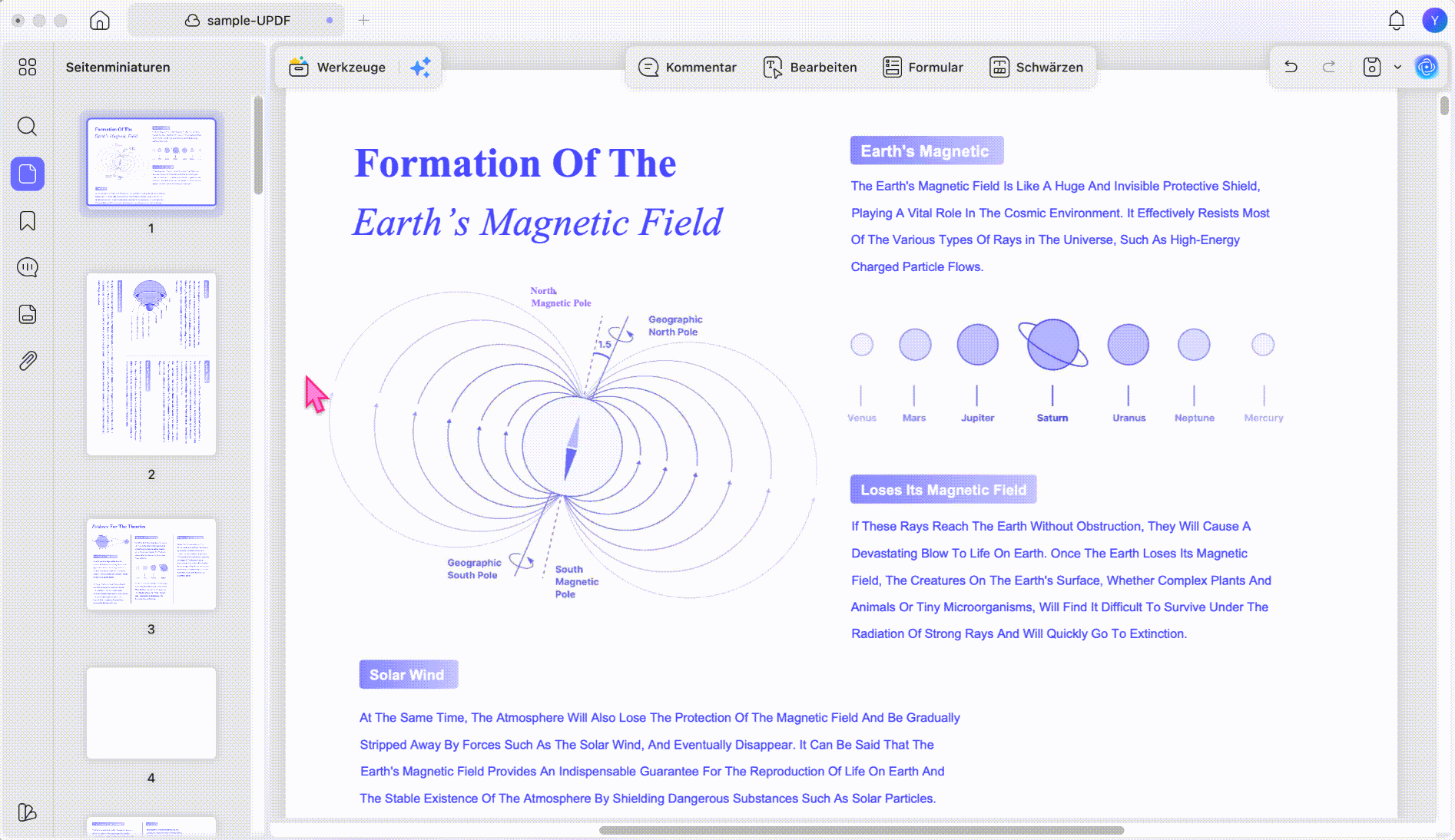This screenshot has width=1455, height=840.
Task: Open the attachments paperclip icon
Action: coord(28,361)
